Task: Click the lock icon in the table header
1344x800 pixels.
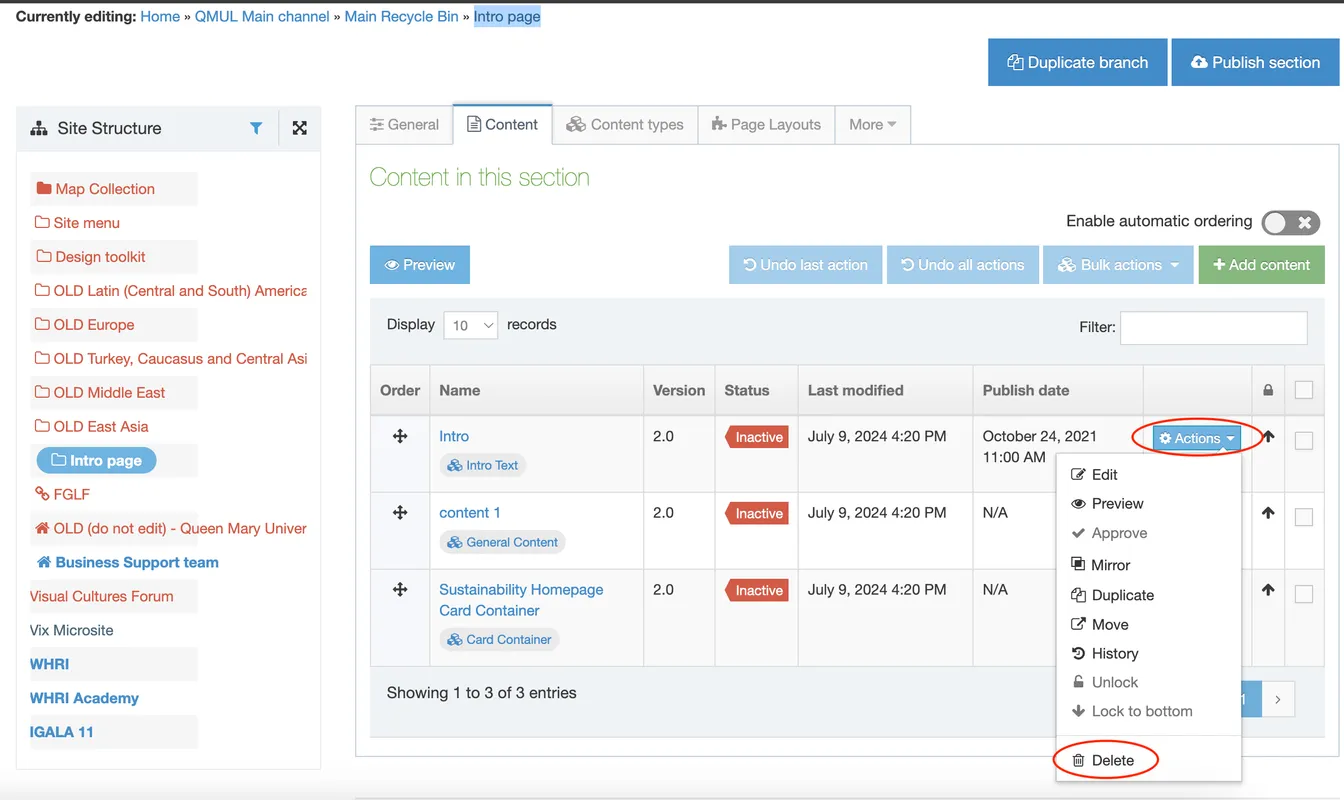Action: tap(1268, 390)
